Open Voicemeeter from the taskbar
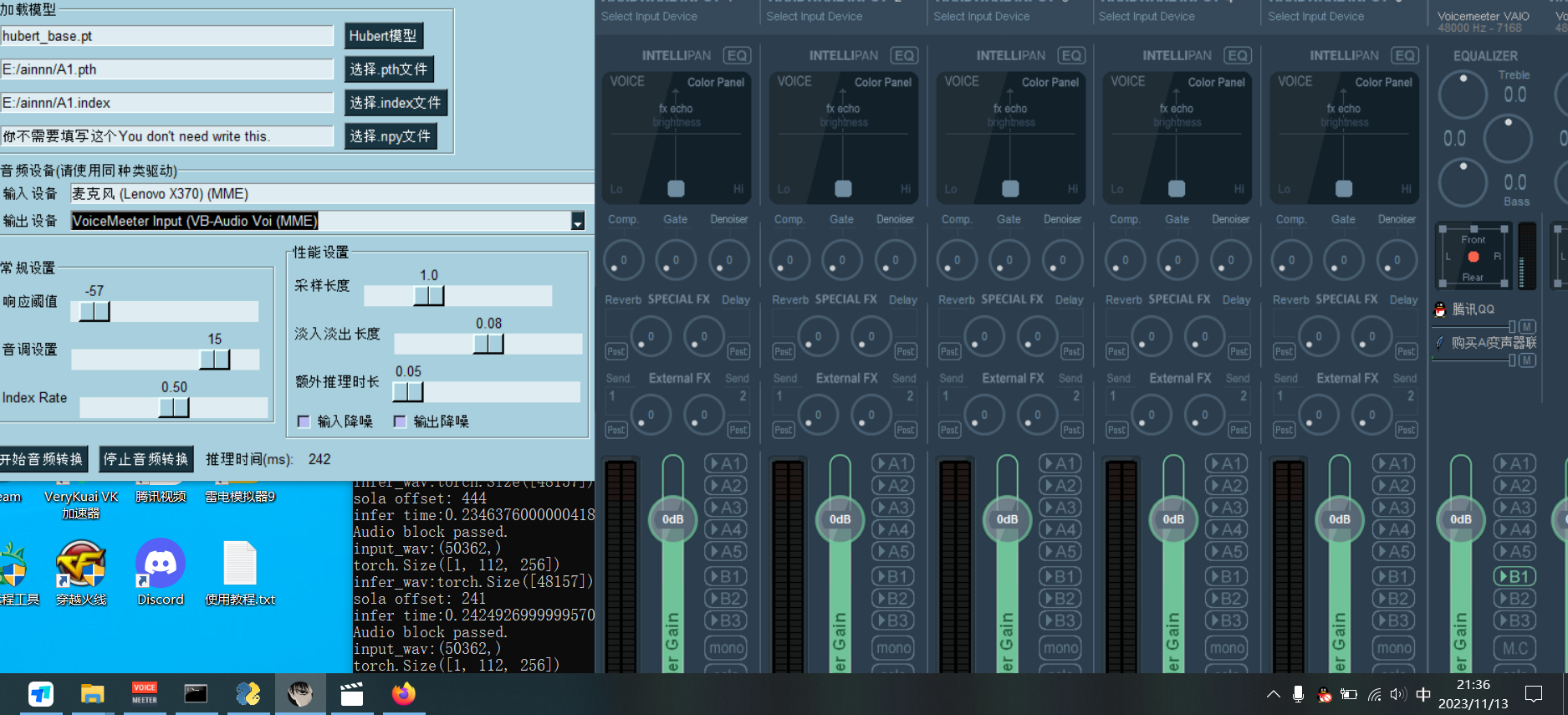Image resolution: width=1568 pixels, height=715 pixels. click(144, 694)
